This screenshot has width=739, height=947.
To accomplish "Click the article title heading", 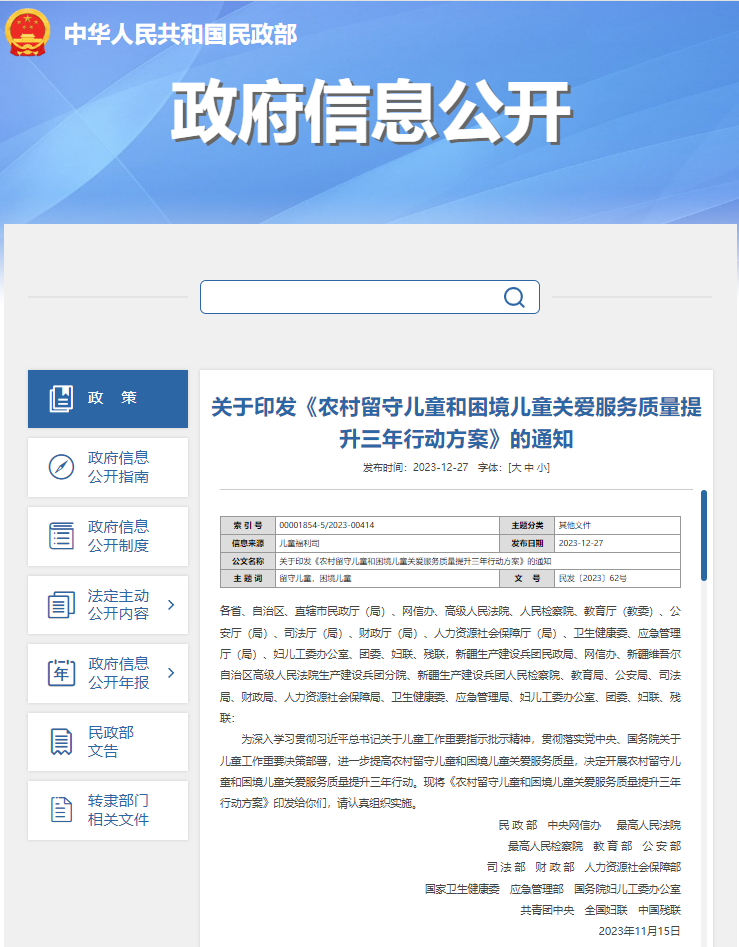I will 456,423.
